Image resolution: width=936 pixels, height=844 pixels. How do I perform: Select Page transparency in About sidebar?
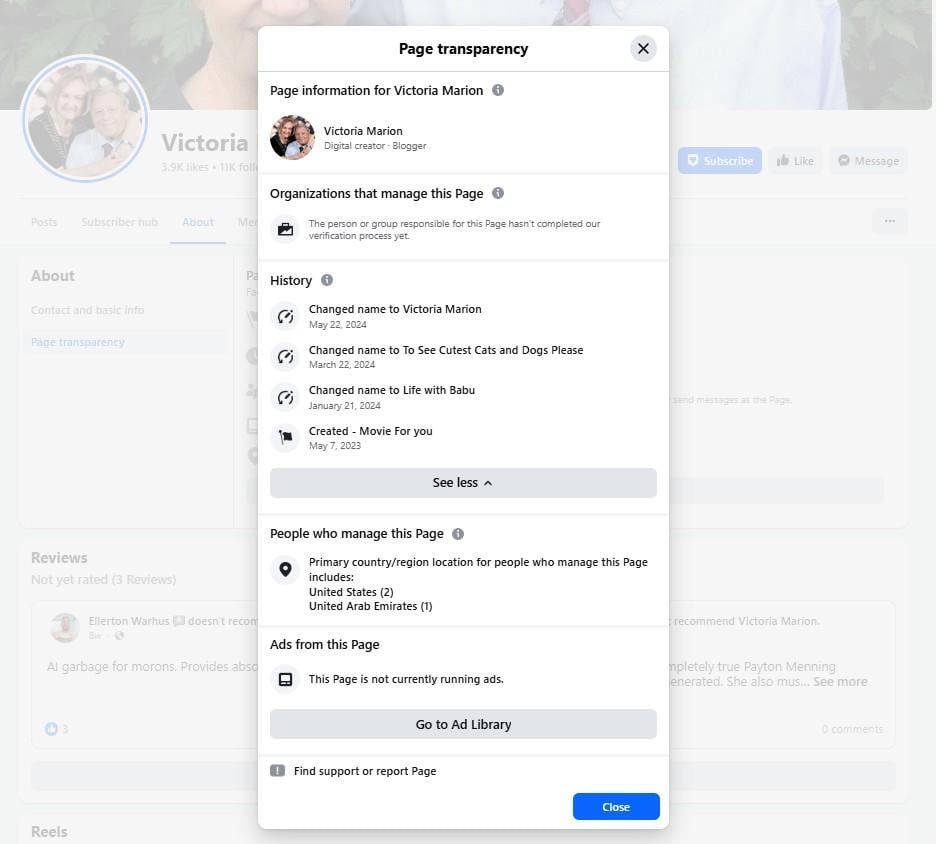click(x=78, y=342)
